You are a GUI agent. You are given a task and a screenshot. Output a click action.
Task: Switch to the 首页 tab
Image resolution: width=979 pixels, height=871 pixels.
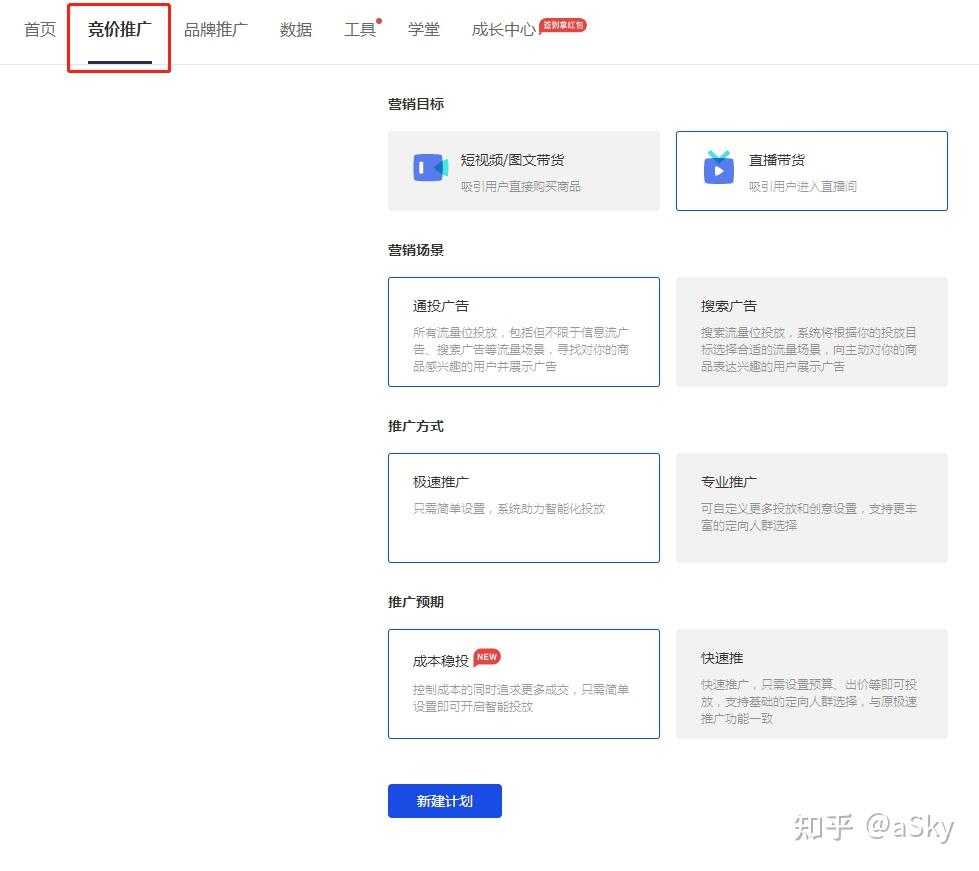coord(39,30)
